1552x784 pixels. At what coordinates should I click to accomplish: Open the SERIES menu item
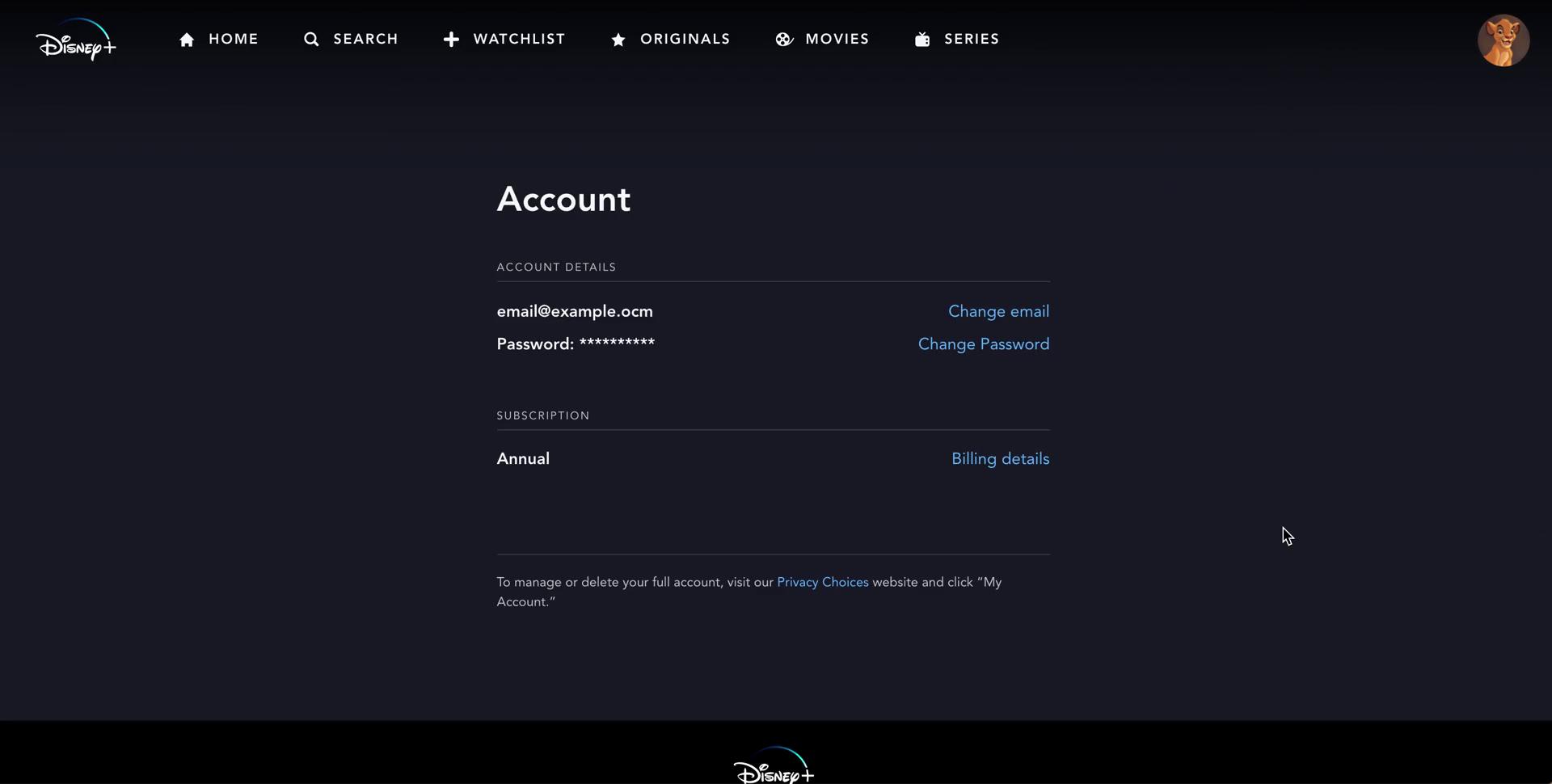tap(972, 39)
